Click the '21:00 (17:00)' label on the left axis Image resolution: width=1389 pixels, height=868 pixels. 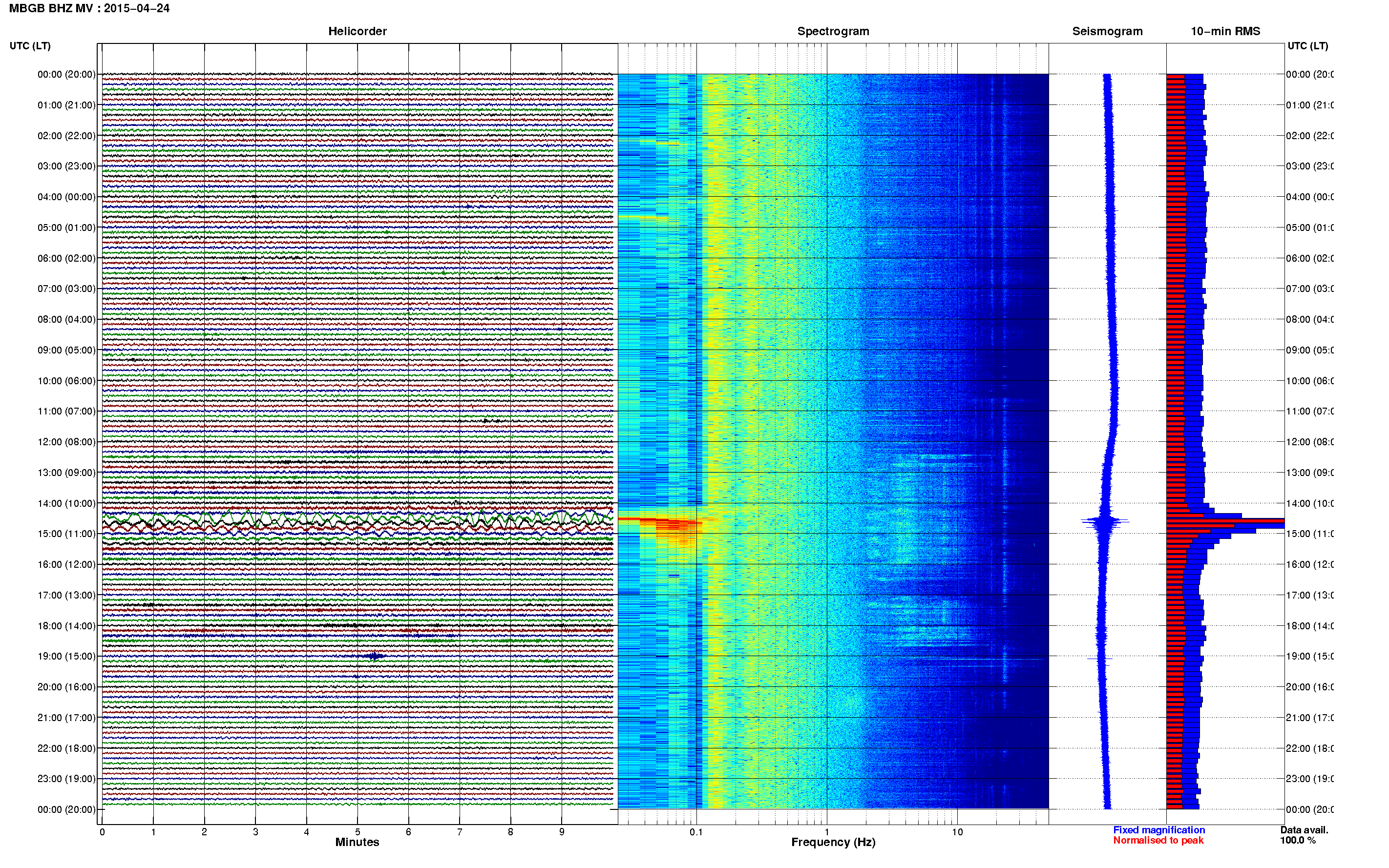point(66,718)
